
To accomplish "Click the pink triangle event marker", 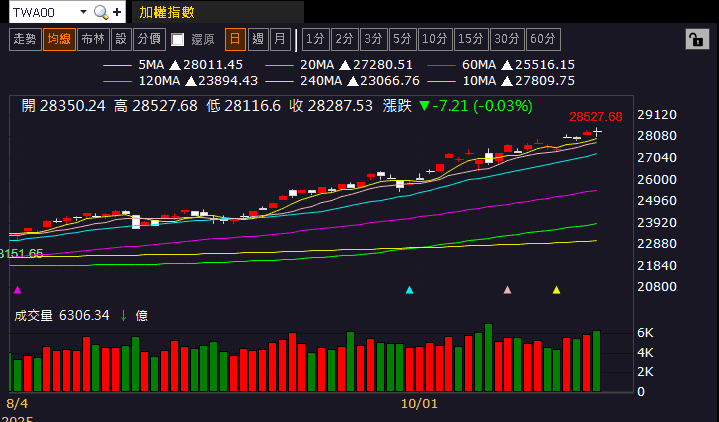I will (x=507, y=290).
